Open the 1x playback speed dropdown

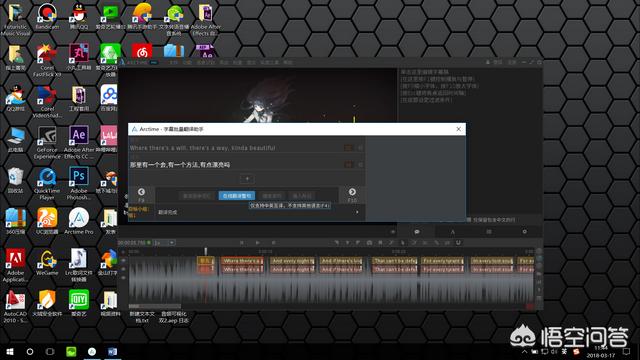point(164,242)
